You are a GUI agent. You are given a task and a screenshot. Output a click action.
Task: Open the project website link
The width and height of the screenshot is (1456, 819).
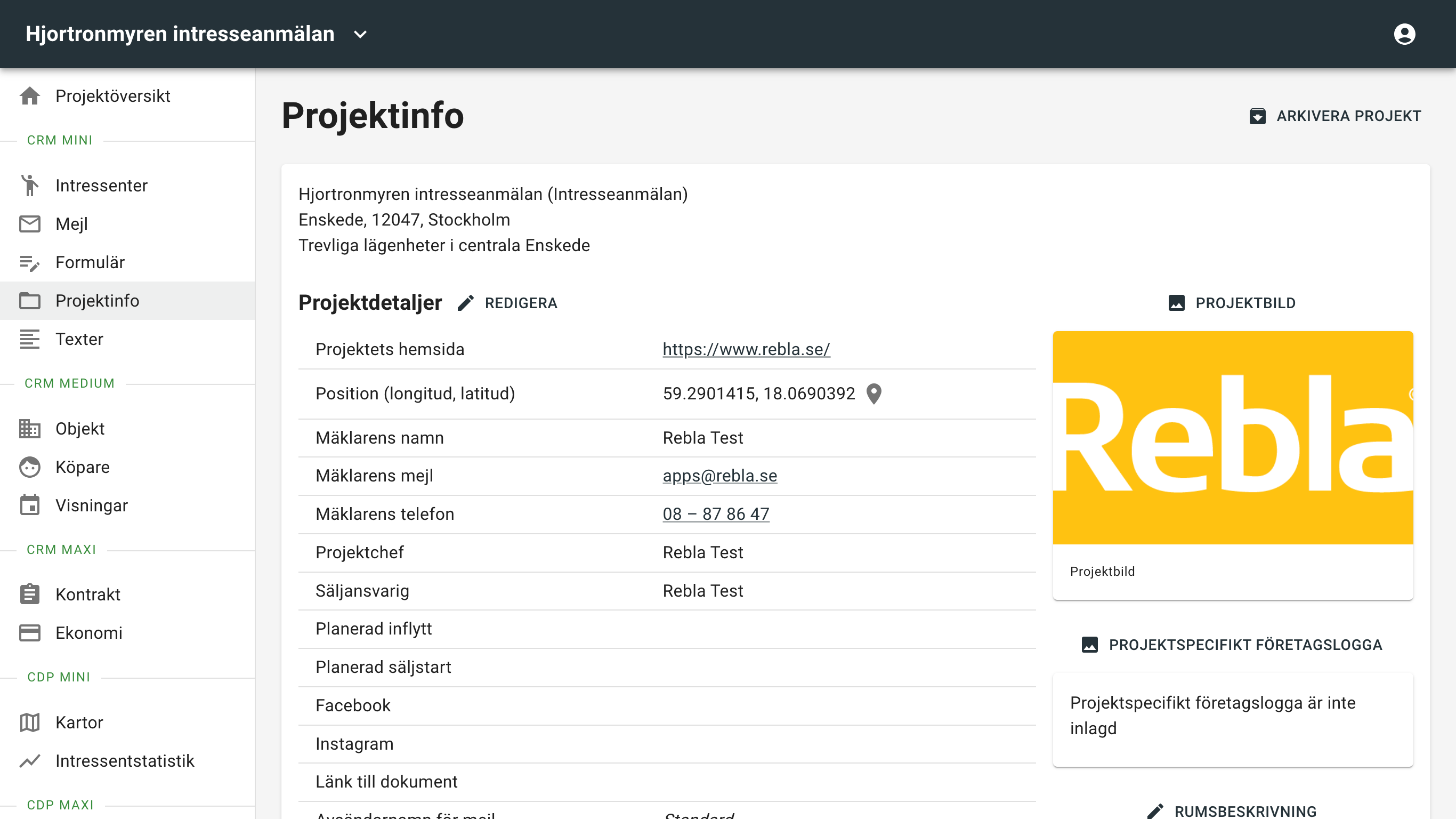click(745, 349)
